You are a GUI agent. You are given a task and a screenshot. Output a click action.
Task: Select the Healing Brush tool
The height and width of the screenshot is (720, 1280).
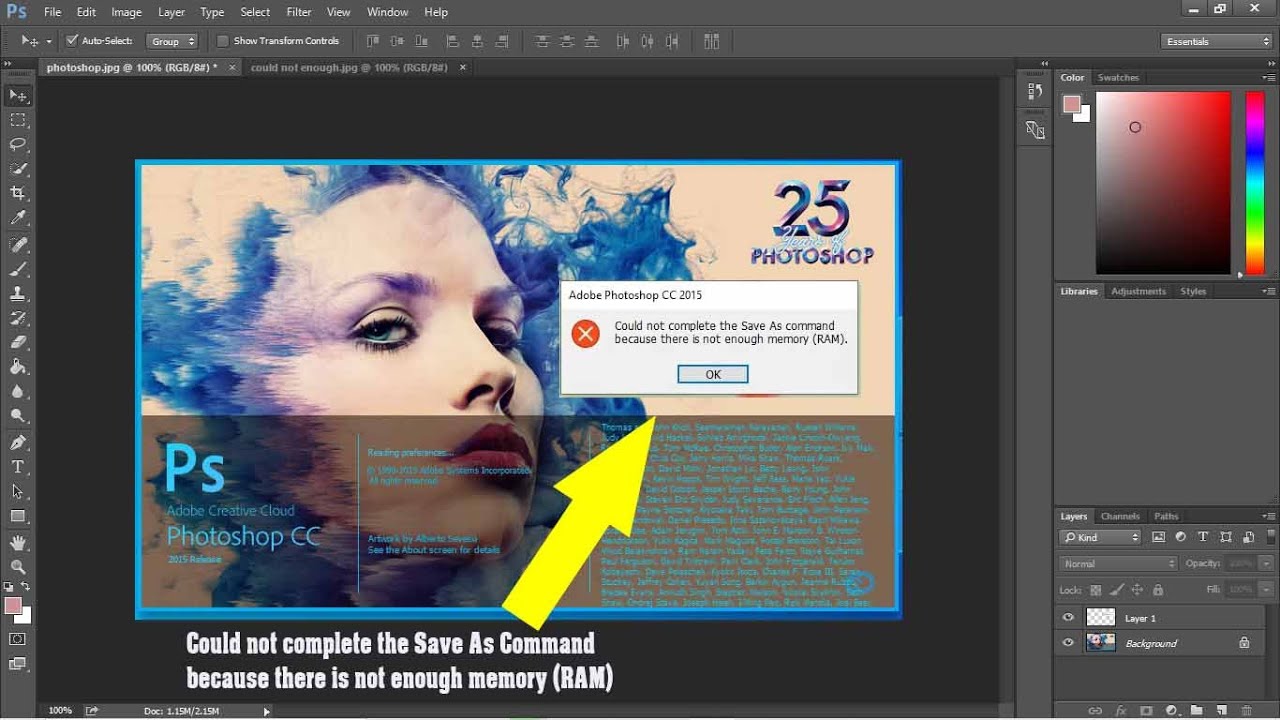pyautogui.click(x=18, y=245)
